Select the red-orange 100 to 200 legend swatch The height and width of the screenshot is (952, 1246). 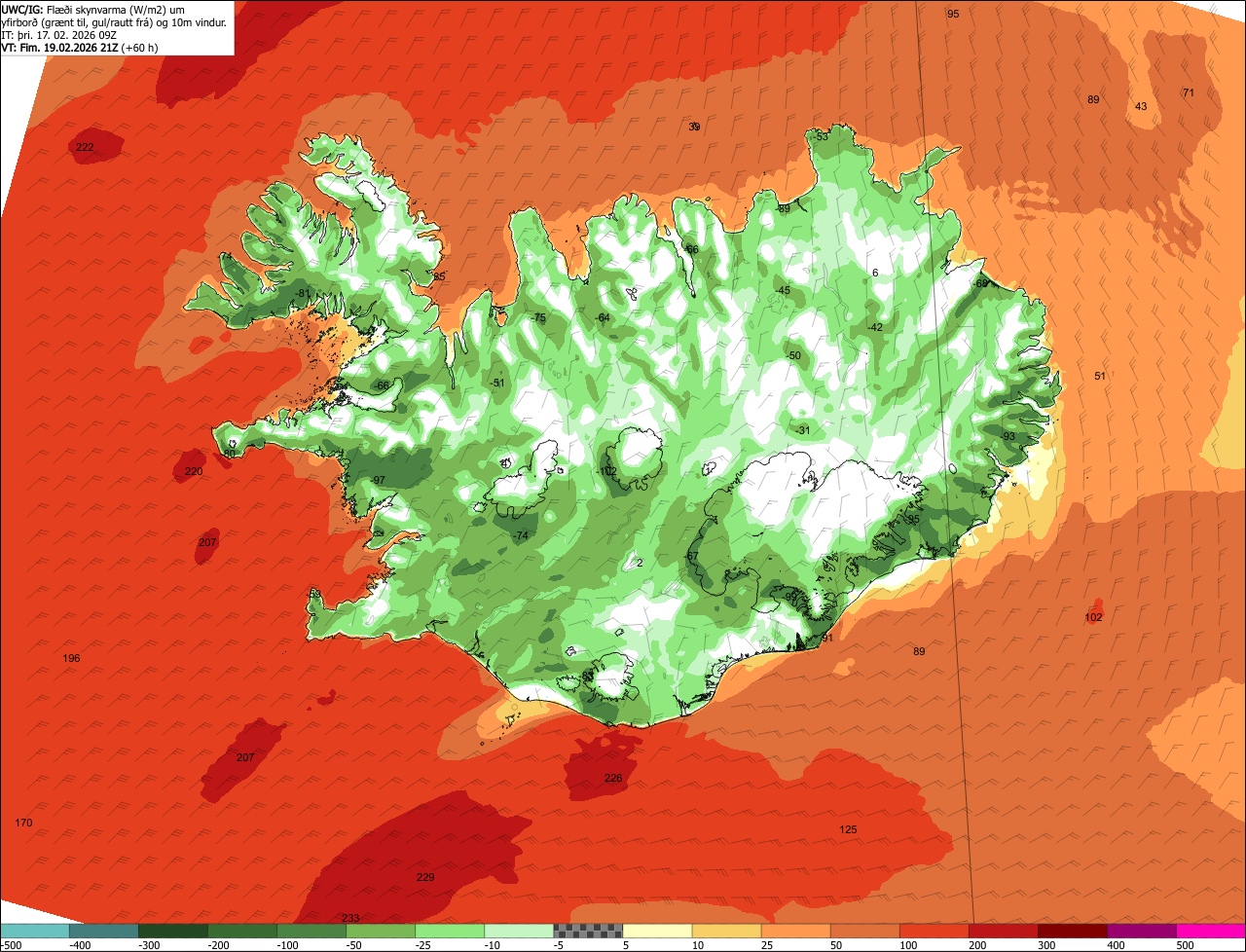pyautogui.click(x=934, y=931)
